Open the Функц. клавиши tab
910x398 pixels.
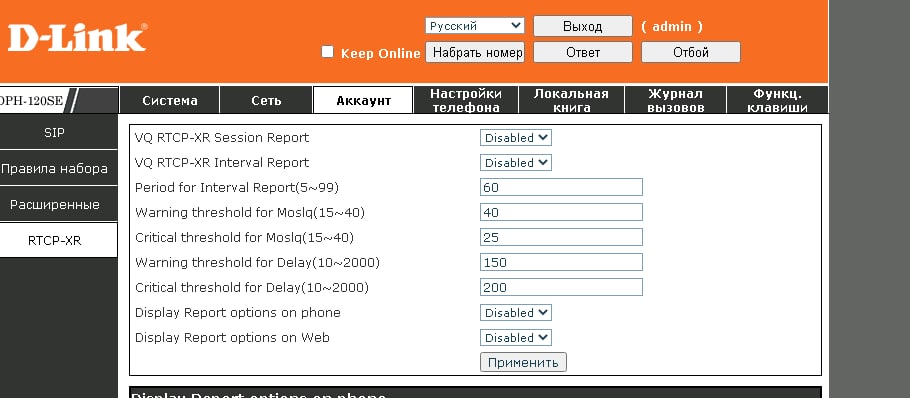777,100
